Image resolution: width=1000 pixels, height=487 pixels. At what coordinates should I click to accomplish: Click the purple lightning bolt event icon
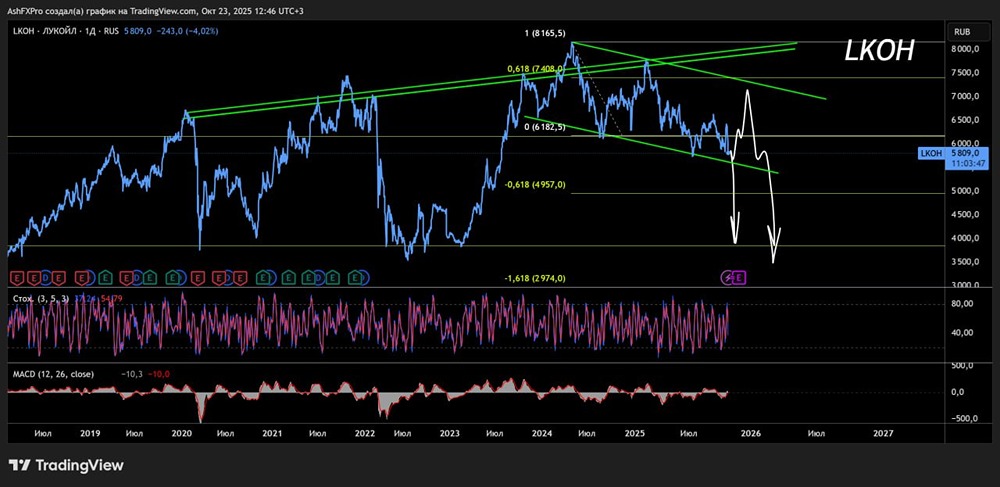pyautogui.click(x=729, y=277)
